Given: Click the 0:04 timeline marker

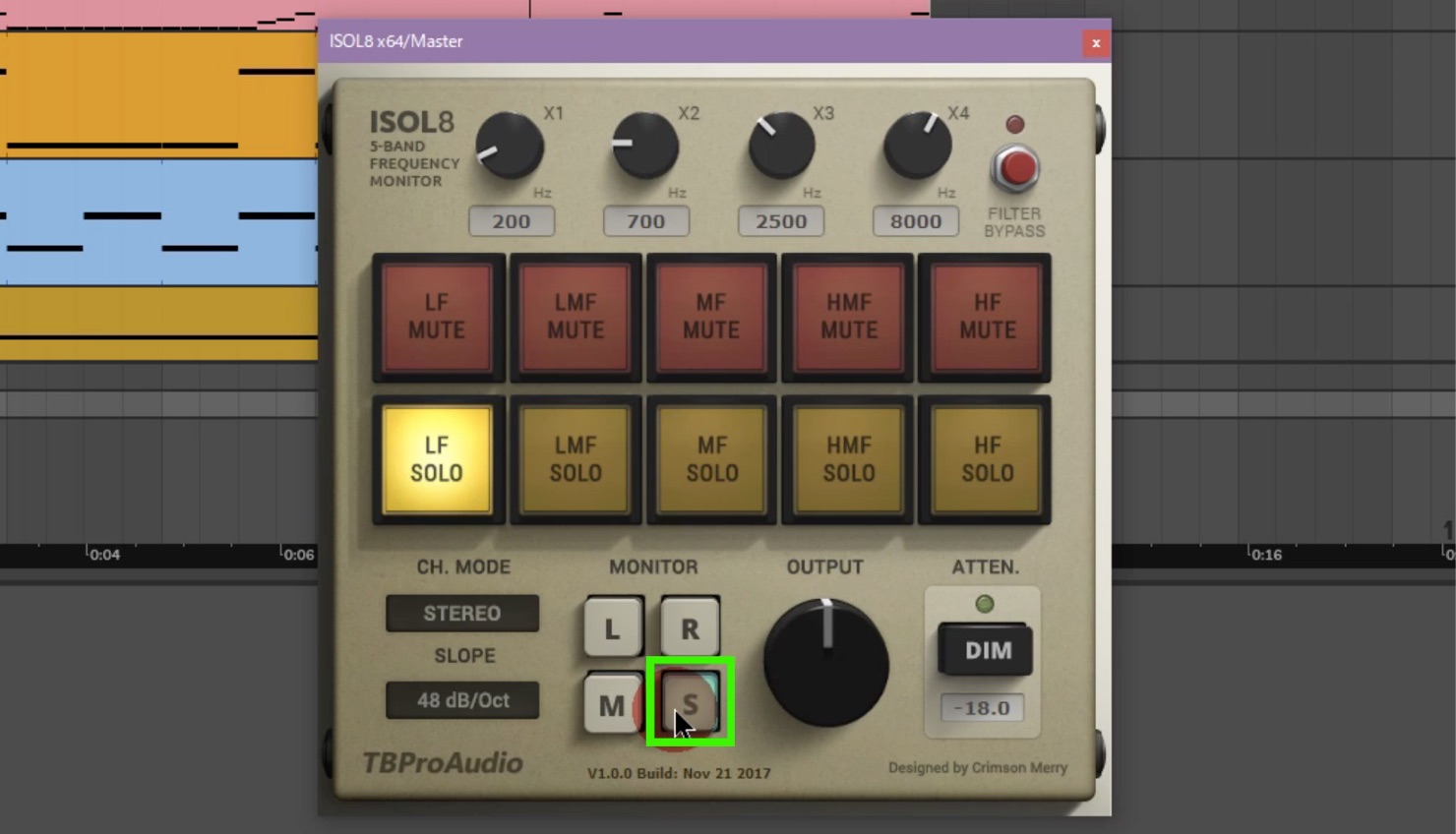Looking at the screenshot, I should [104, 555].
